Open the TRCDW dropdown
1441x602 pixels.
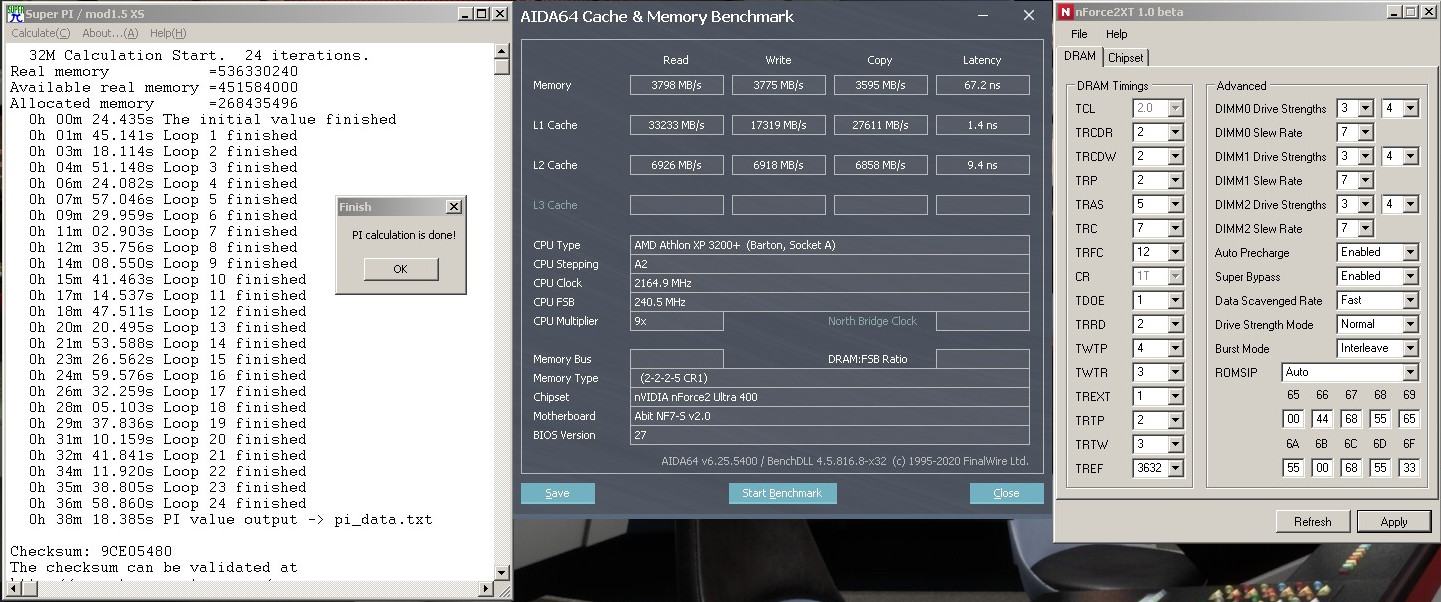click(x=1175, y=156)
